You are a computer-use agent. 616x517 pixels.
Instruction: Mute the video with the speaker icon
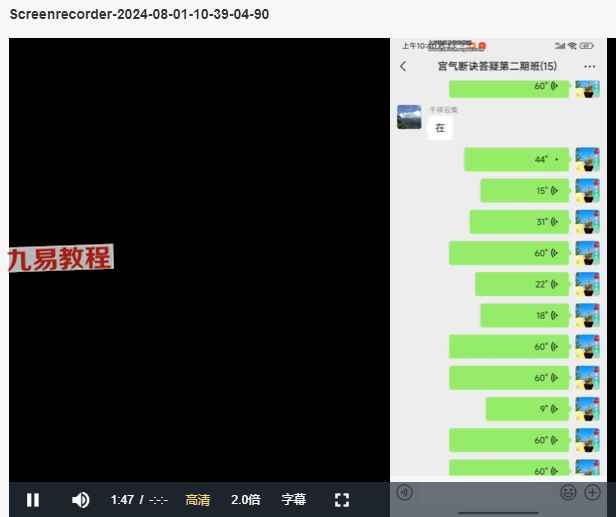tap(81, 500)
